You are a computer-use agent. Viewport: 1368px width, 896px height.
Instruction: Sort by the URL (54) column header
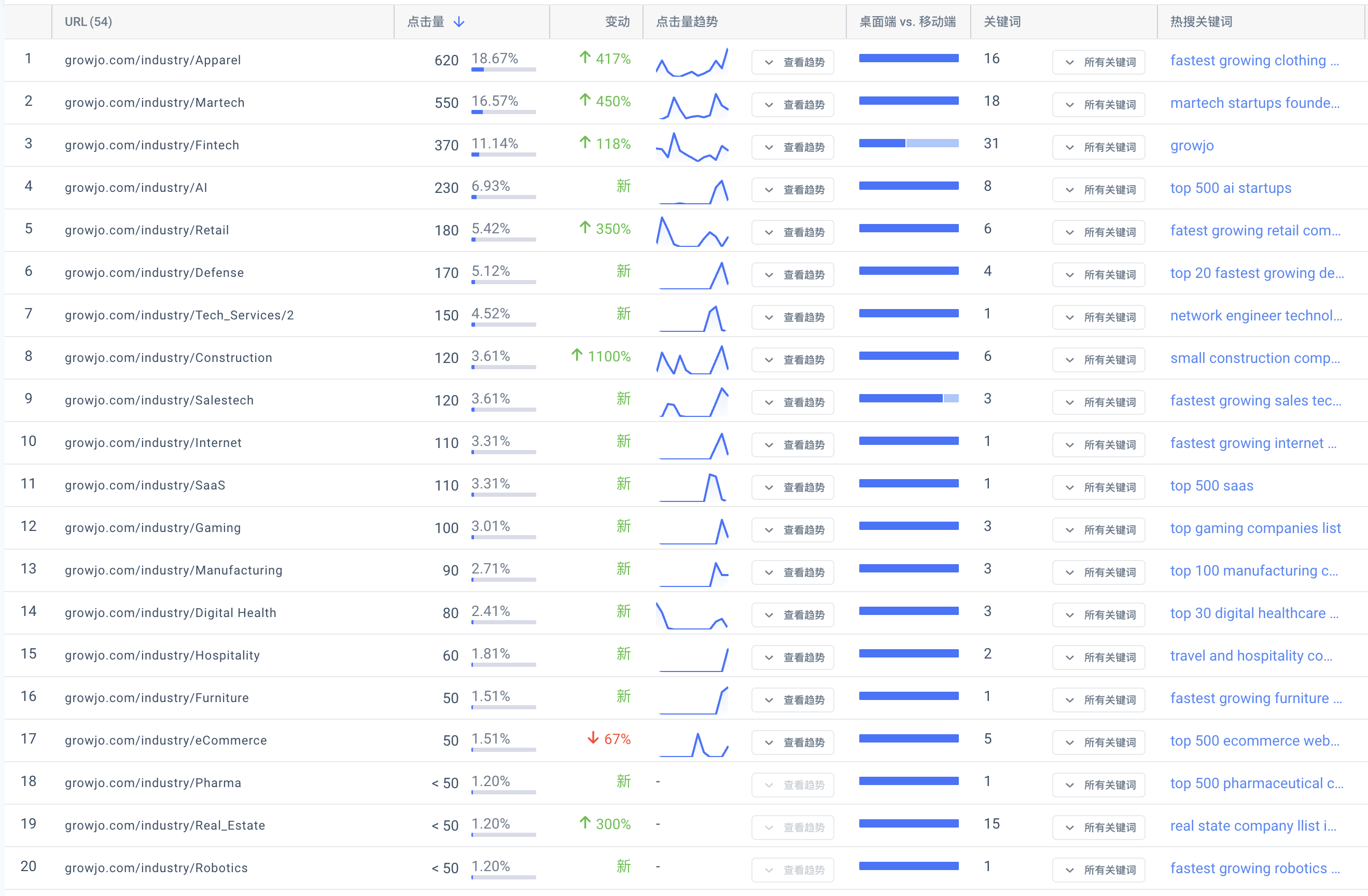88,22
